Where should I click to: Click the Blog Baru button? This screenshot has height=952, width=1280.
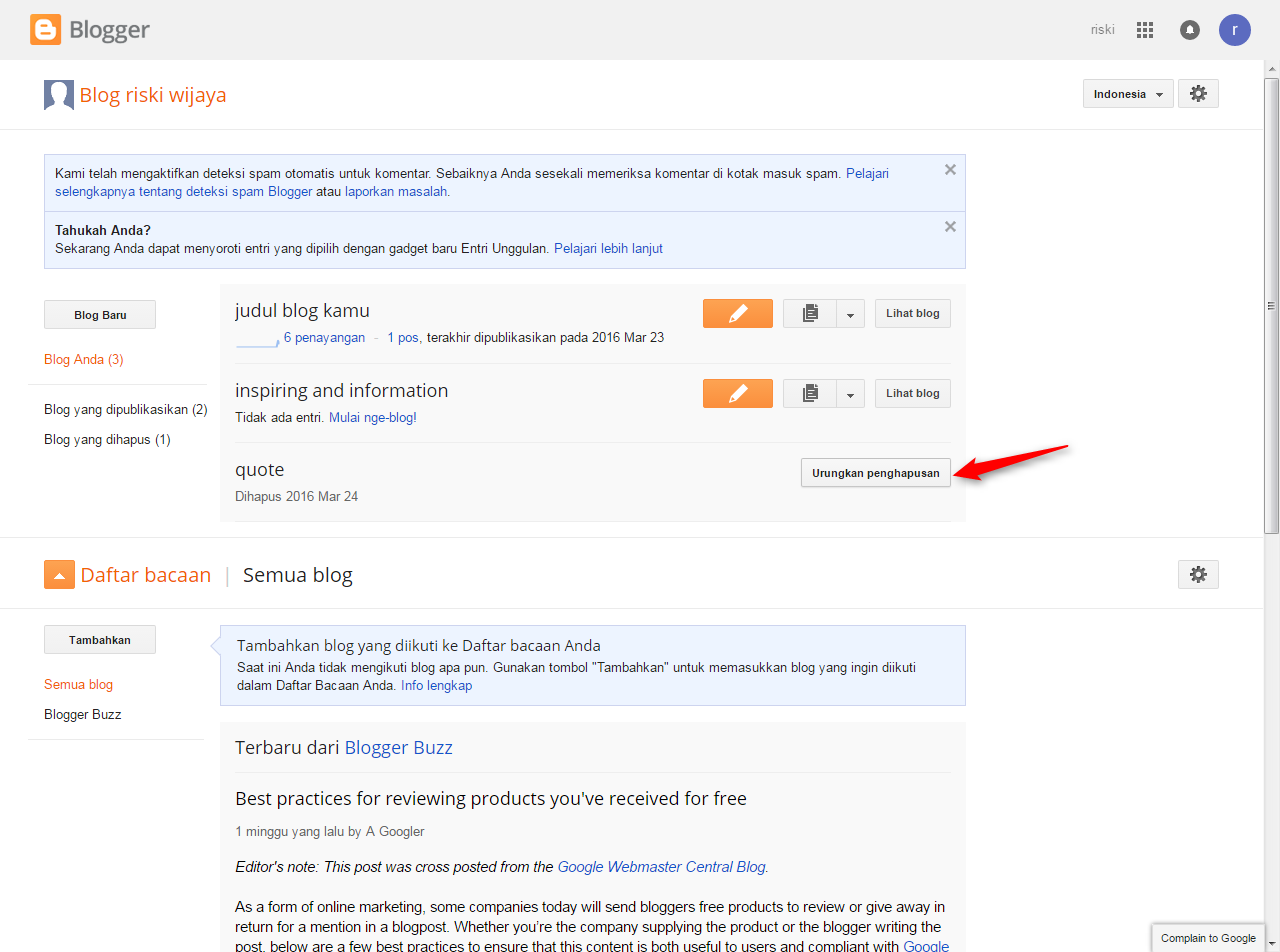(x=100, y=315)
